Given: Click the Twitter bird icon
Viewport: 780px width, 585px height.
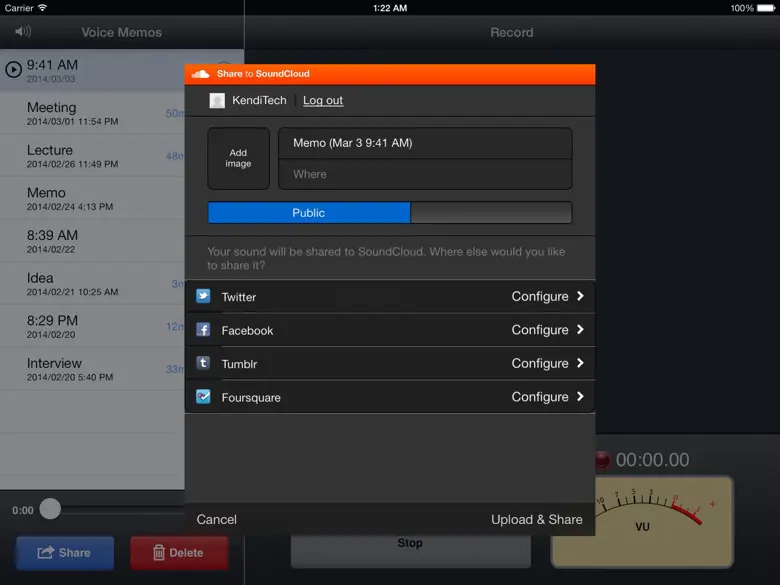Looking at the screenshot, I should [203, 296].
